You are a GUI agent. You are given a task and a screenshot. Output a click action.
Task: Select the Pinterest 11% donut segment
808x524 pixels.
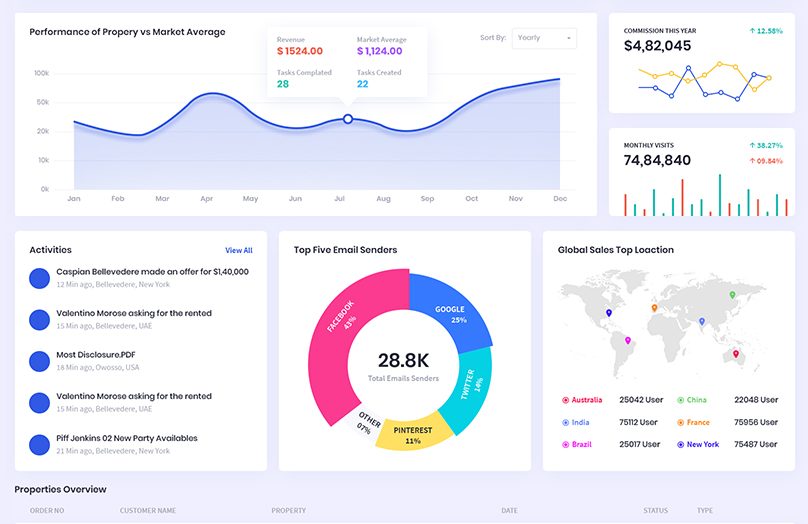coord(412,435)
